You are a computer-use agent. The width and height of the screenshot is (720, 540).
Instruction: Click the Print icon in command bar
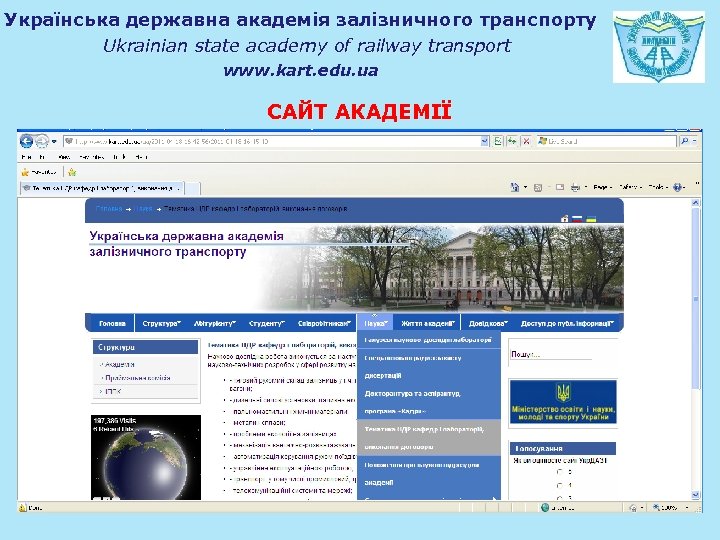tap(575, 187)
